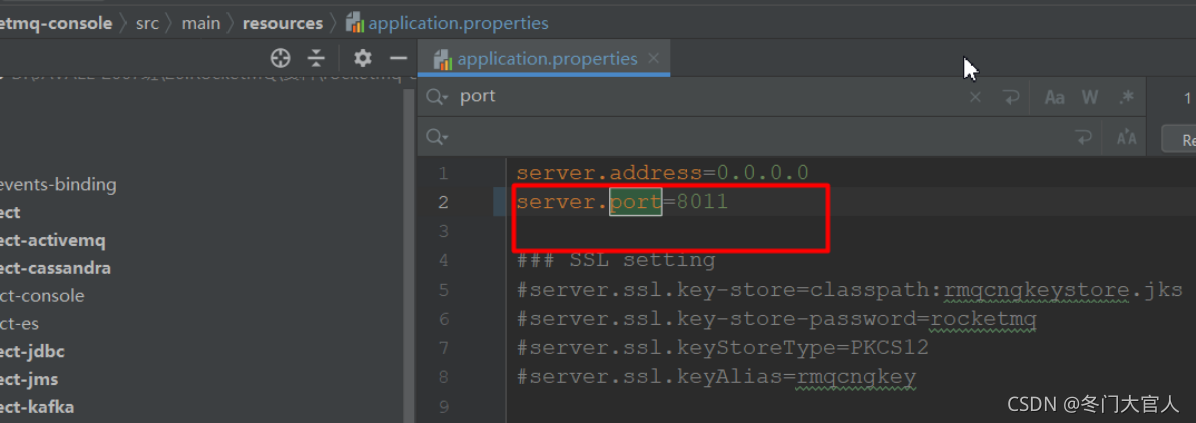
Task: Click the locate/select opened file target icon
Action: click(281, 58)
